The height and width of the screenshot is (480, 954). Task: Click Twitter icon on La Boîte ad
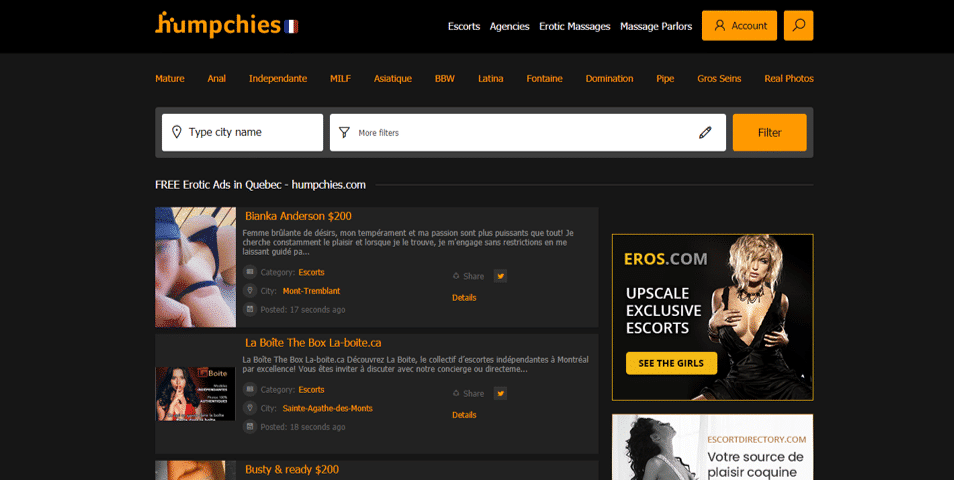(500, 394)
